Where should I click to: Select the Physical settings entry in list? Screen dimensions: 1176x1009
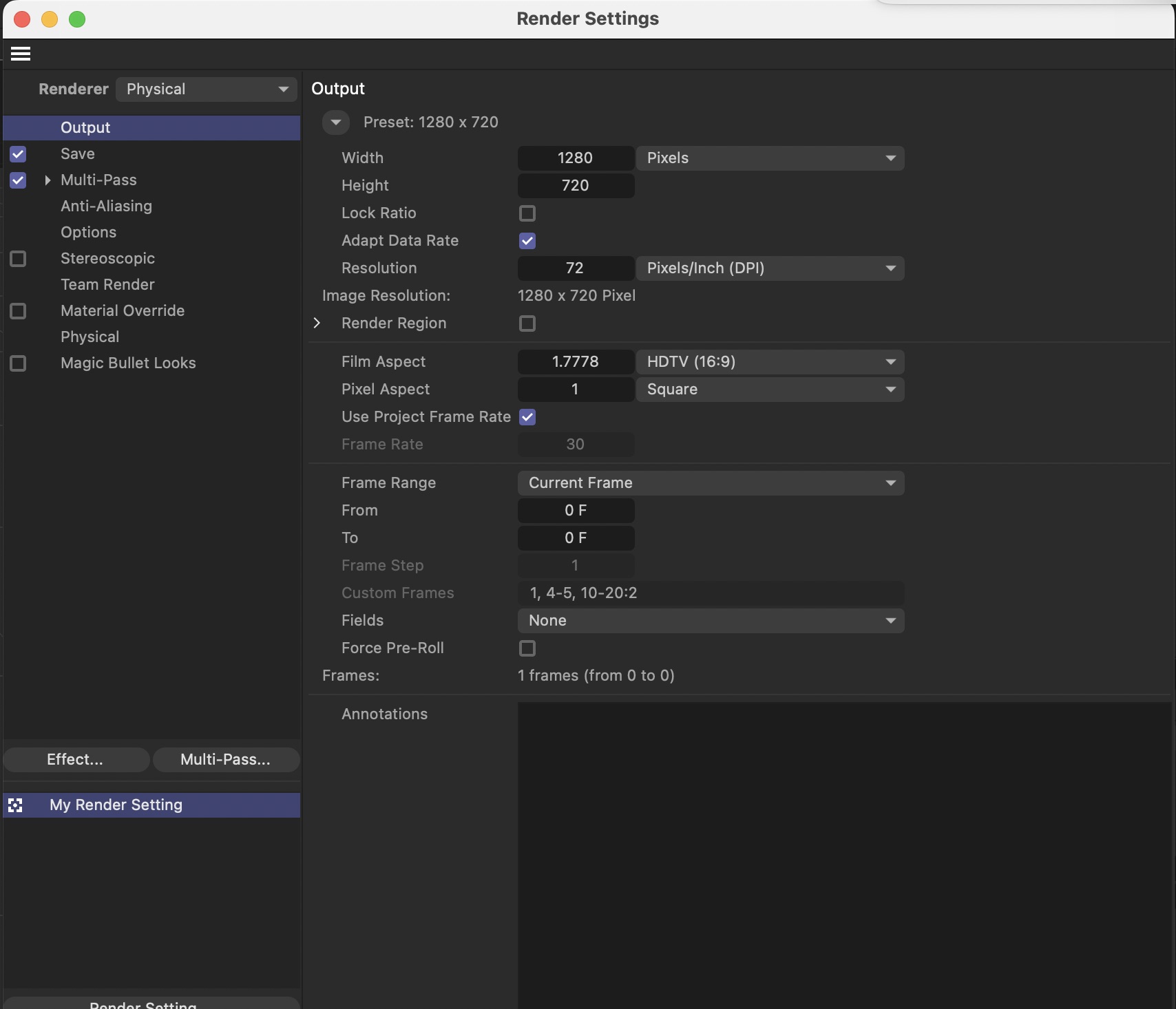click(x=90, y=337)
